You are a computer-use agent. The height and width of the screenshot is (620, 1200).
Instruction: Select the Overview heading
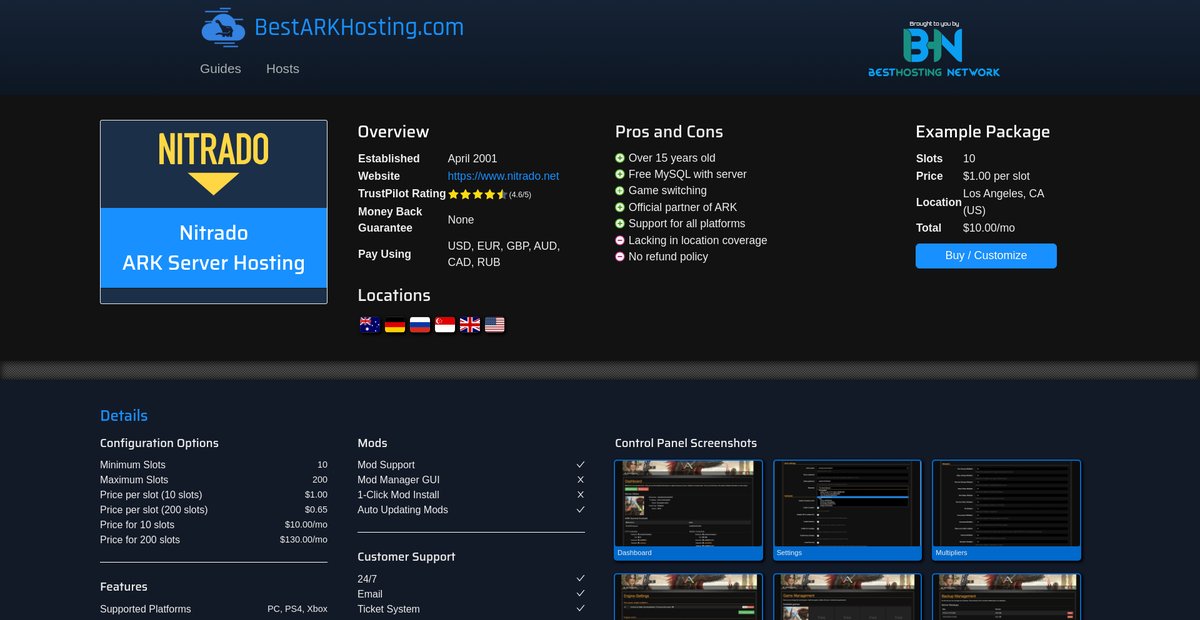click(393, 132)
